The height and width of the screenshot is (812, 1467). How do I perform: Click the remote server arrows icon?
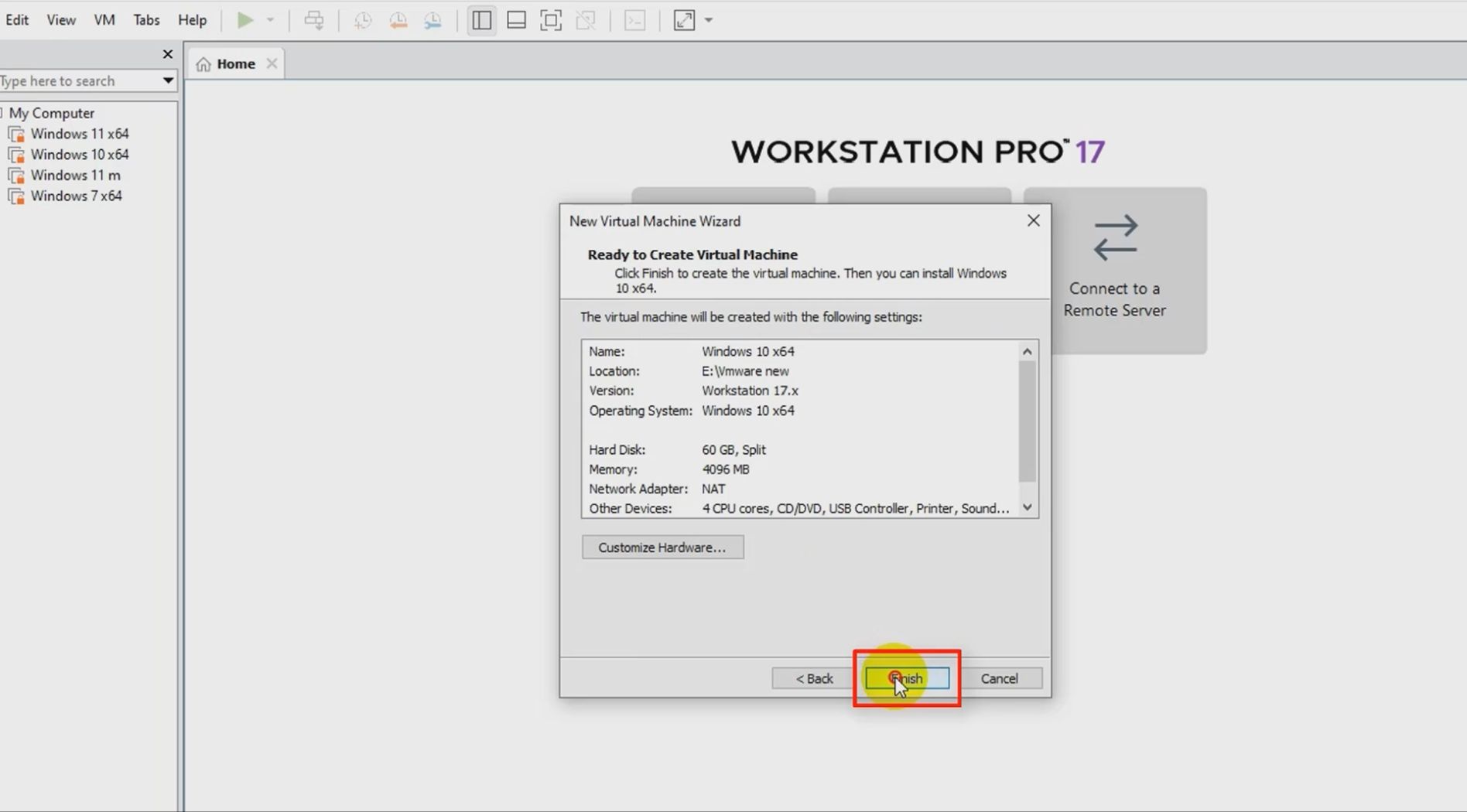1115,237
